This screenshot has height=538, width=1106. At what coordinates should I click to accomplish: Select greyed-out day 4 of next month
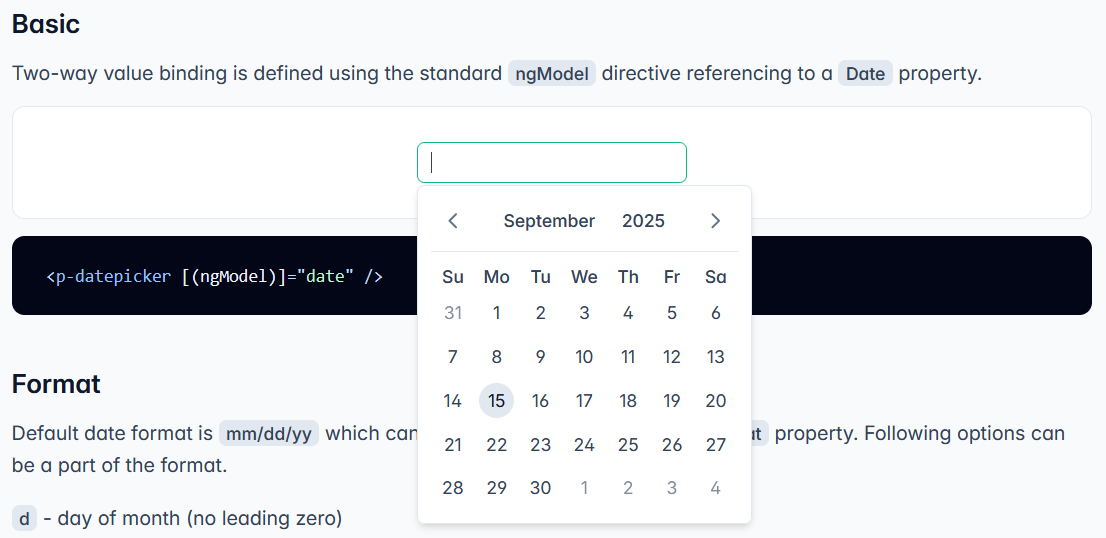[x=715, y=488]
